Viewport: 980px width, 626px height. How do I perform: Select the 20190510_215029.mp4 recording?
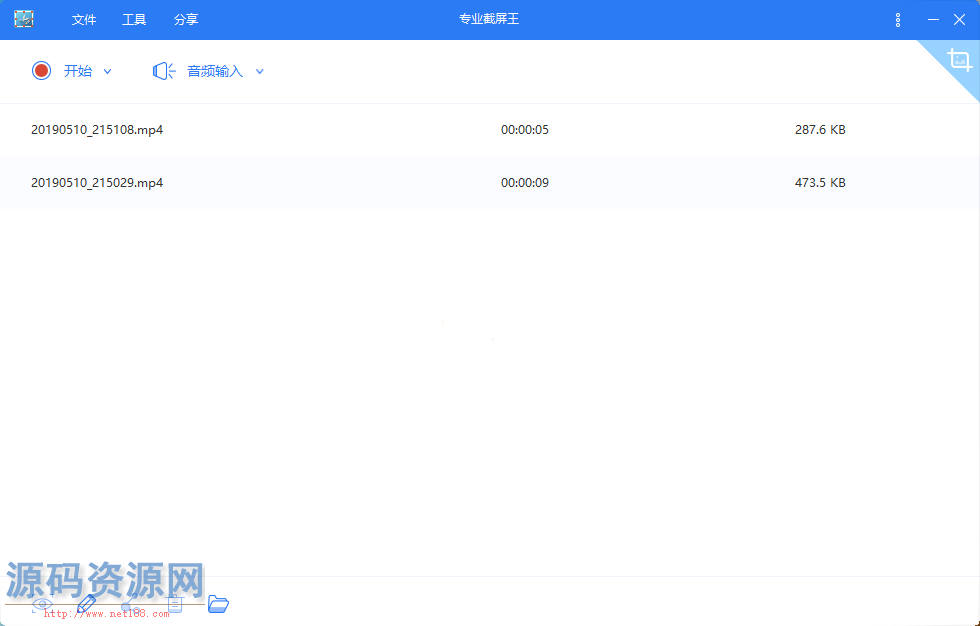97,183
